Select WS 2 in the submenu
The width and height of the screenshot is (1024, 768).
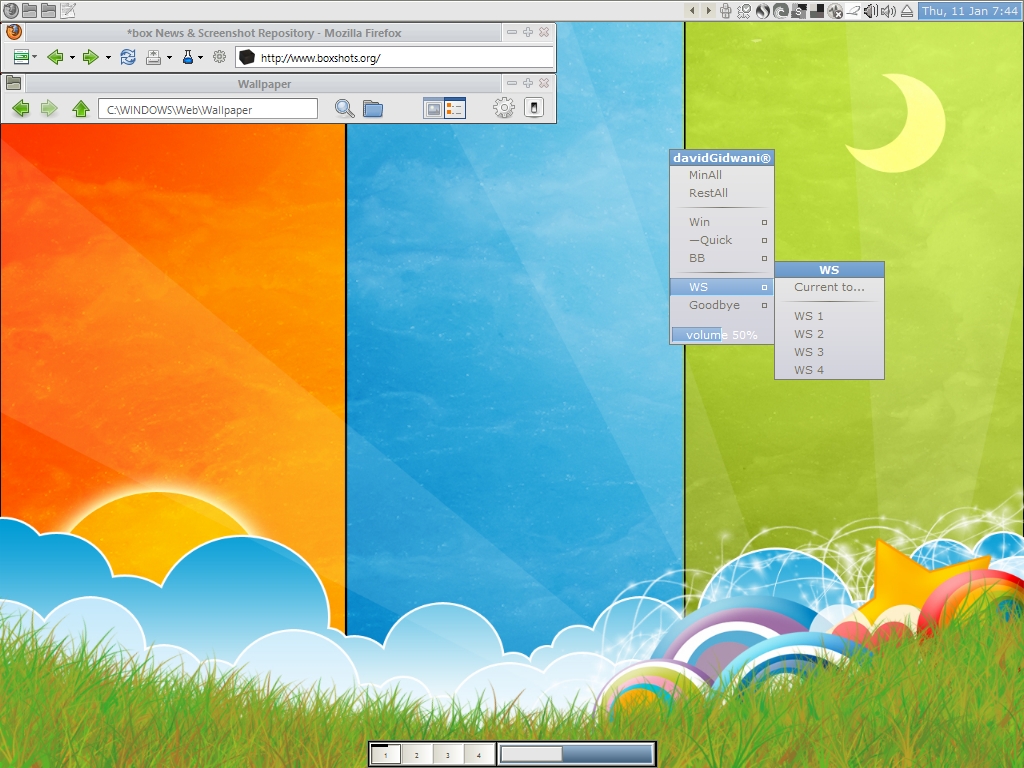[x=829, y=334]
